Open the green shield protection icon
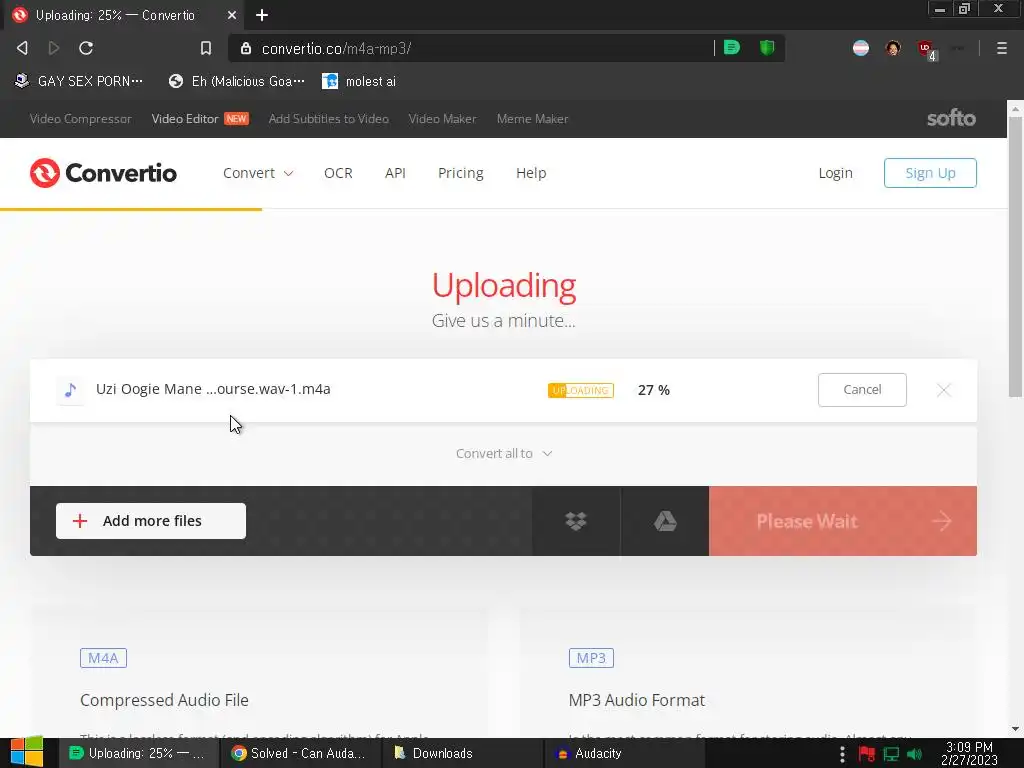1024x768 pixels. 767,48
